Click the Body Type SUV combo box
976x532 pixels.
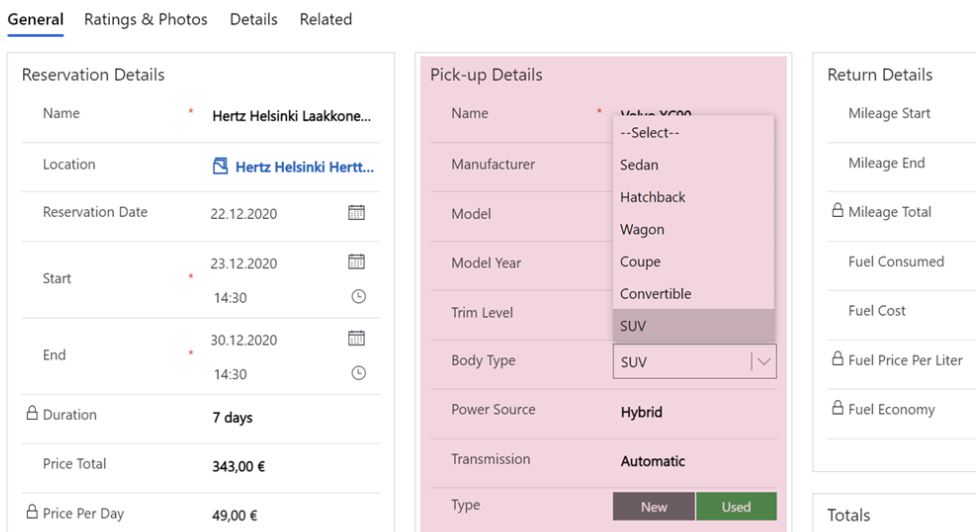tap(695, 362)
